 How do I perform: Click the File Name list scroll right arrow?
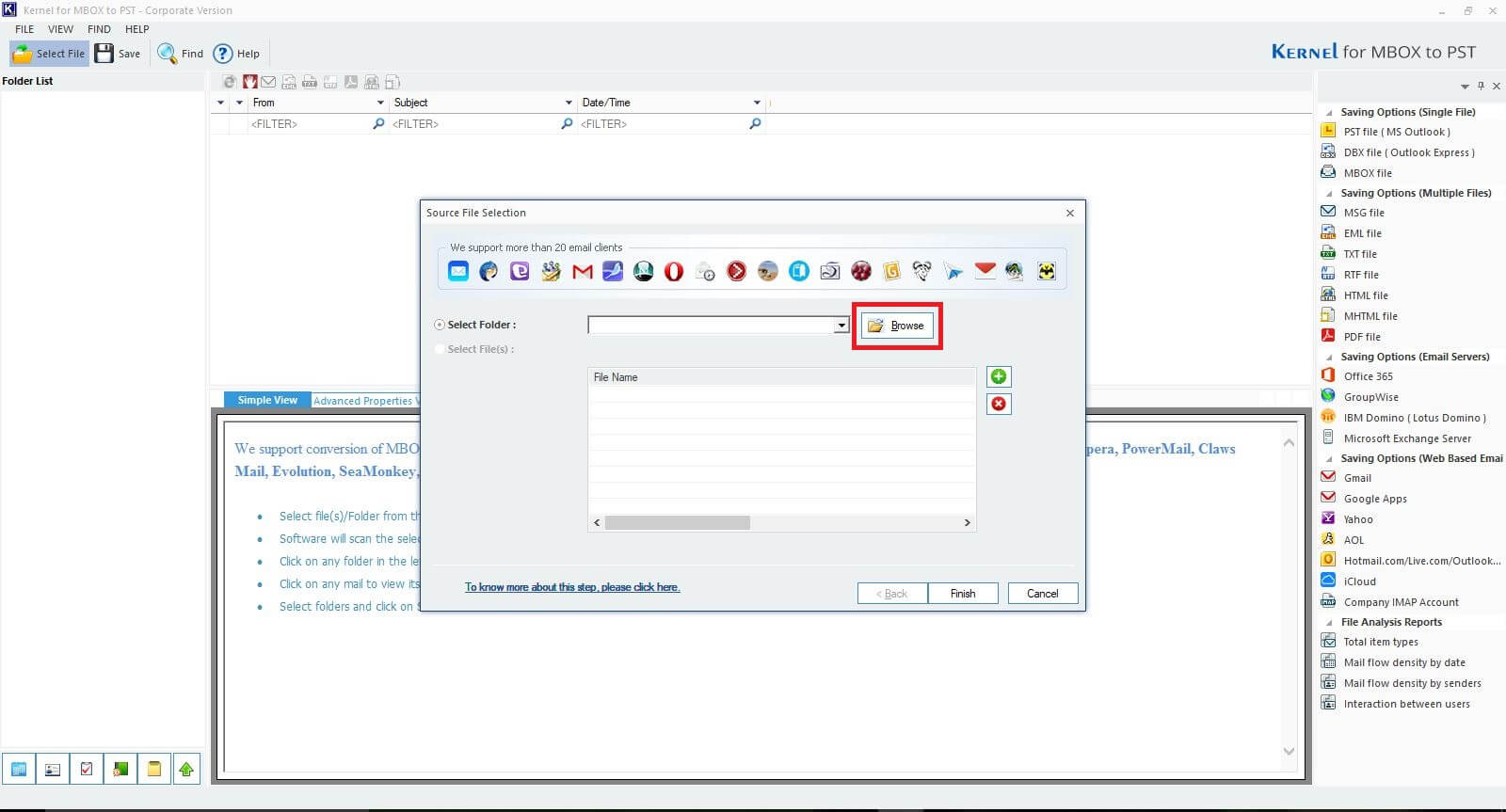967,522
